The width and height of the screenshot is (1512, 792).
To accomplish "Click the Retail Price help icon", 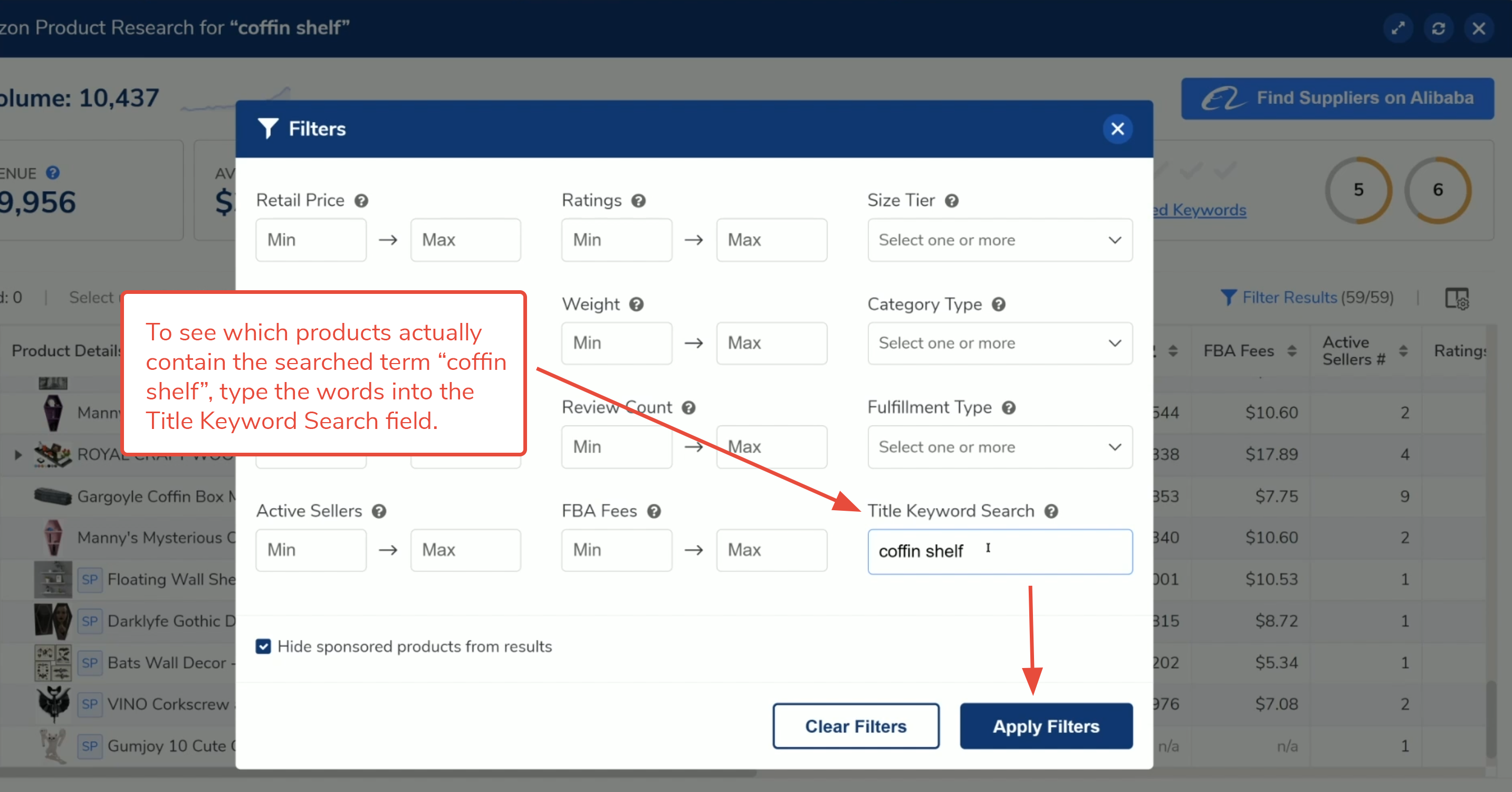I will [x=361, y=201].
